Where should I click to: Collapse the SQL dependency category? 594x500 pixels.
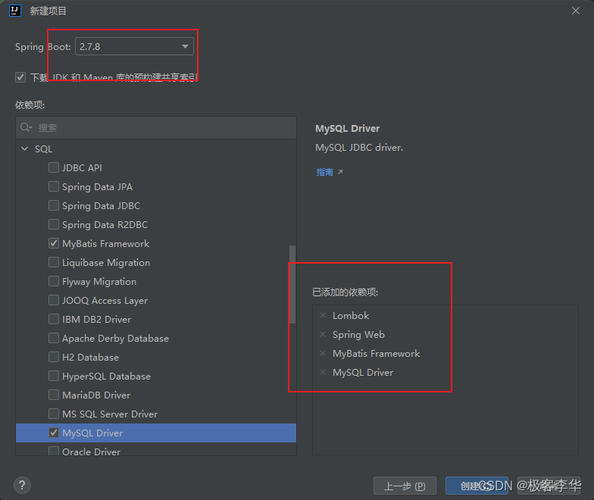pos(25,149)
